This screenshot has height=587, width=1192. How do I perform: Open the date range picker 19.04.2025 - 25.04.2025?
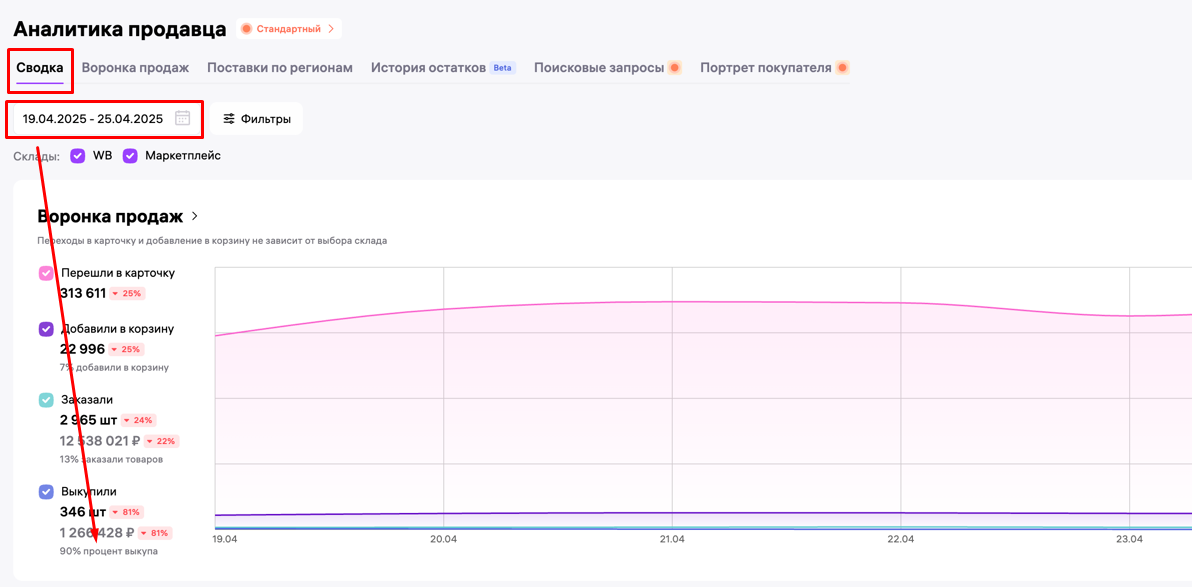point(93,119)
